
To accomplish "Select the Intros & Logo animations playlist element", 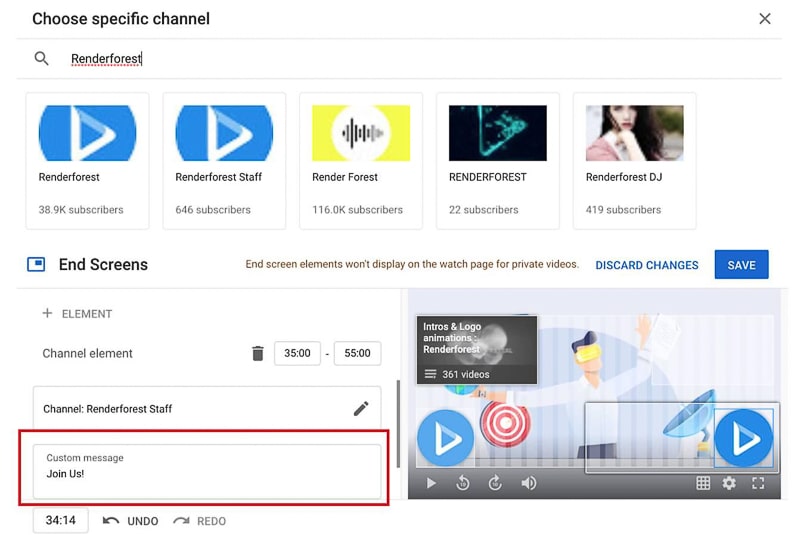I will pos(477,350).
